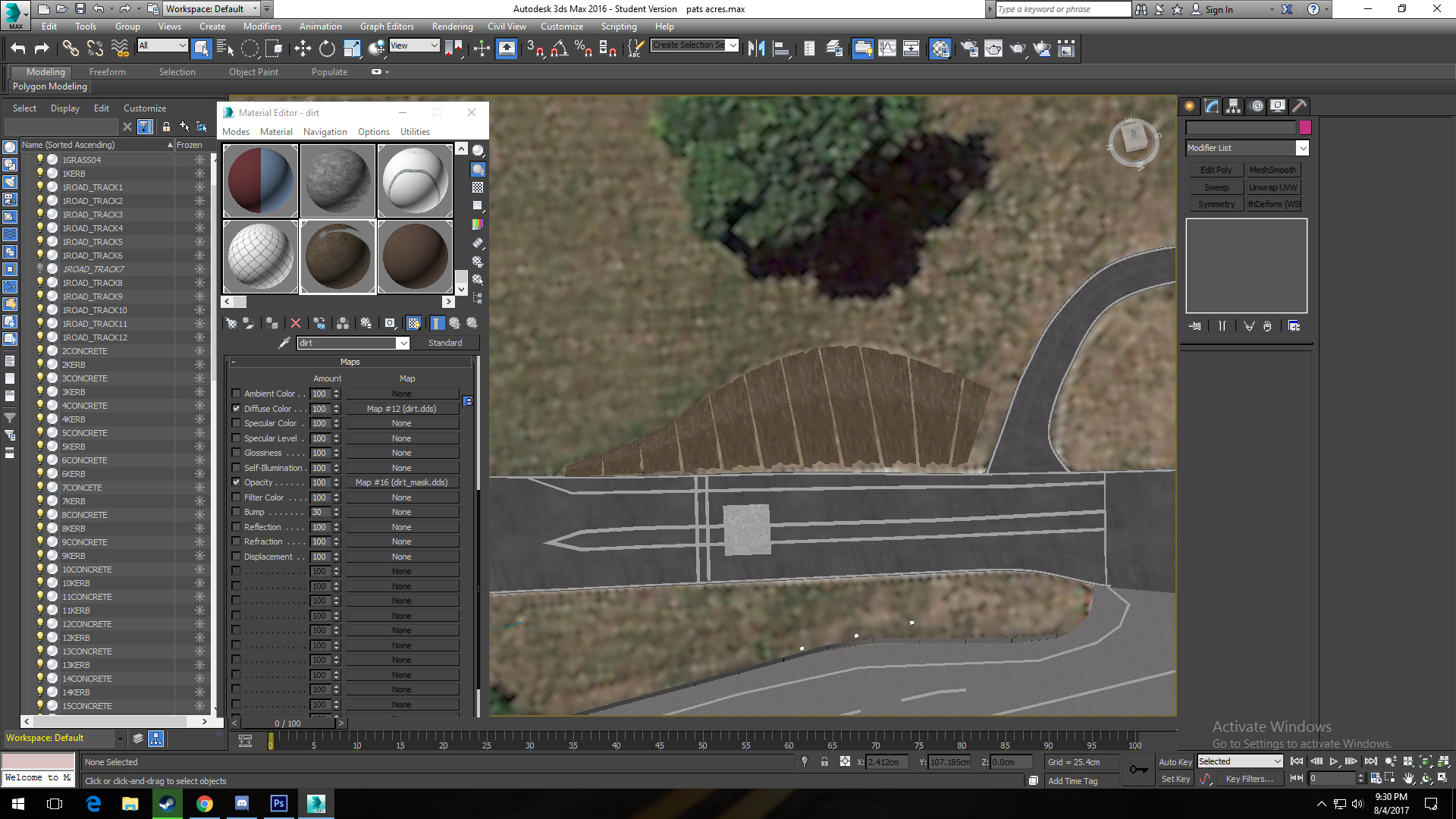Disable the Diffuse Color map checkbox
This screenshot has width=1456, height=819.
236,409
